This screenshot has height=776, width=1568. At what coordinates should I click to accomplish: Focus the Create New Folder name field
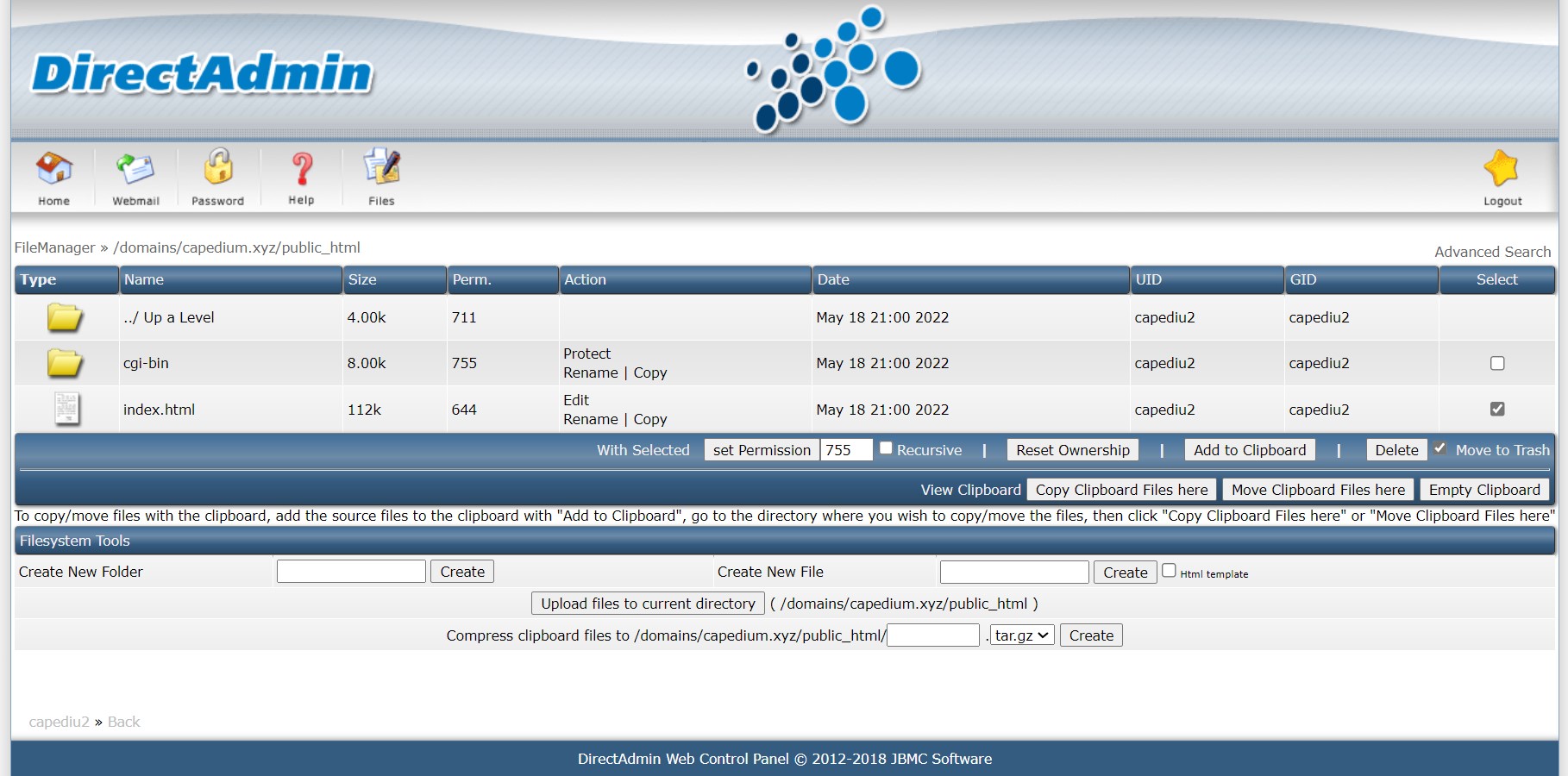351,572
